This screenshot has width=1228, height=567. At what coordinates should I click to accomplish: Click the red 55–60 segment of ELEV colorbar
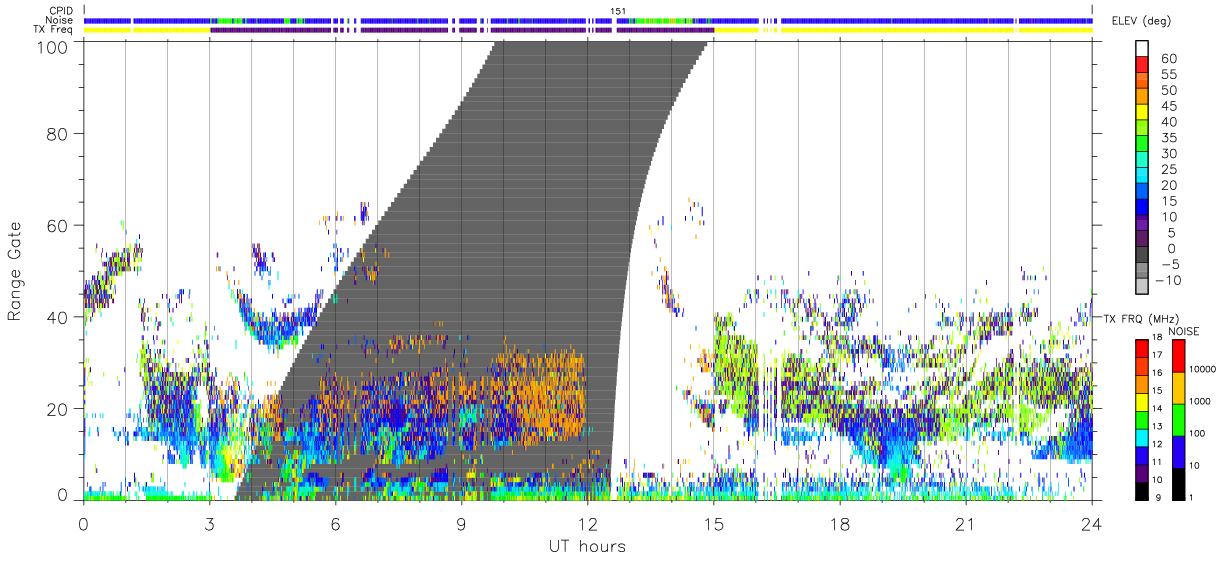coord(1141,65)
